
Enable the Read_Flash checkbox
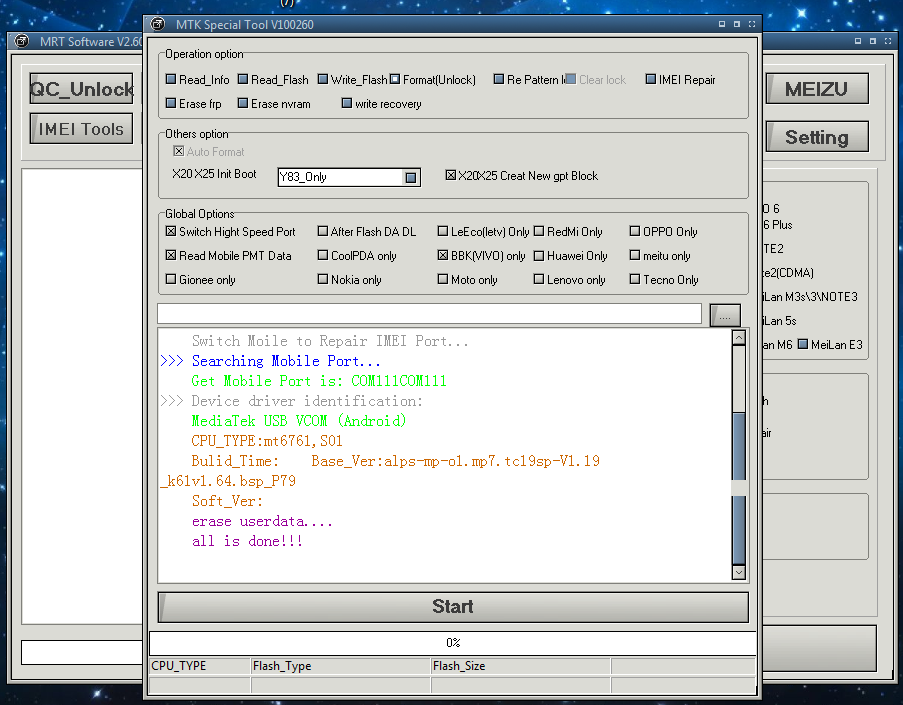(x=243, y=79)
